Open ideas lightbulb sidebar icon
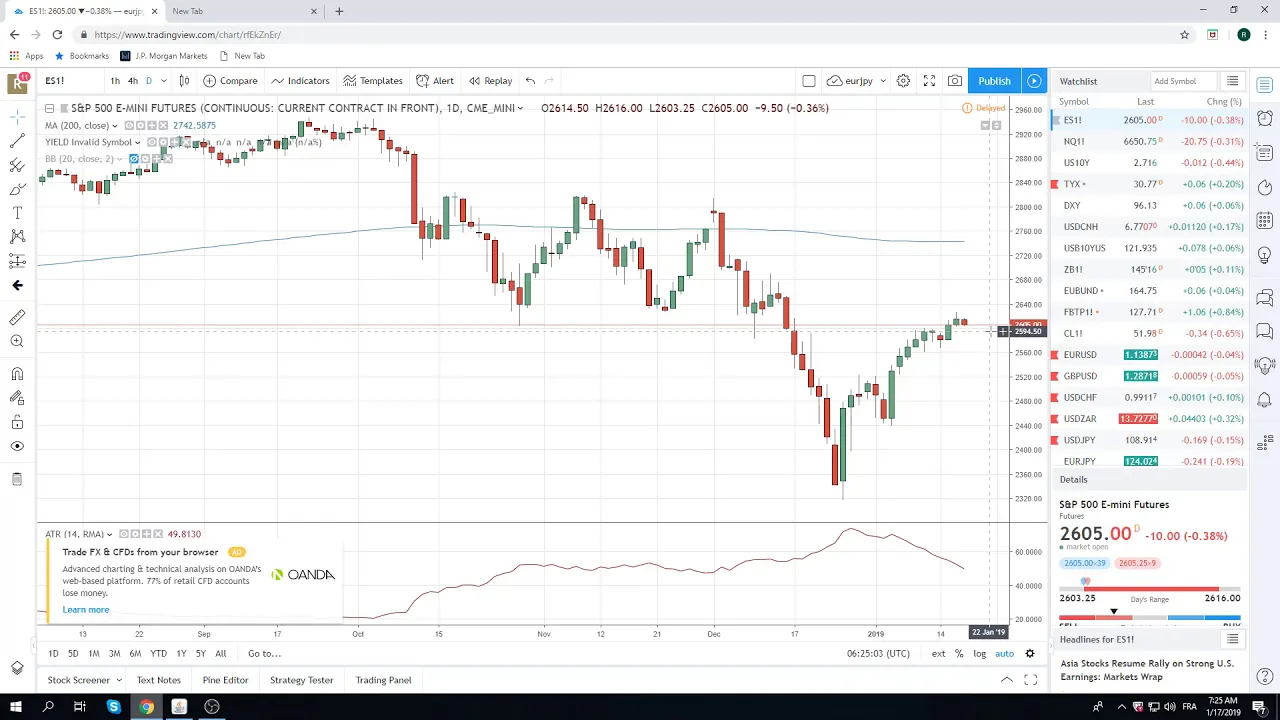The image size is (1280, 720). tap(1265, 254)
